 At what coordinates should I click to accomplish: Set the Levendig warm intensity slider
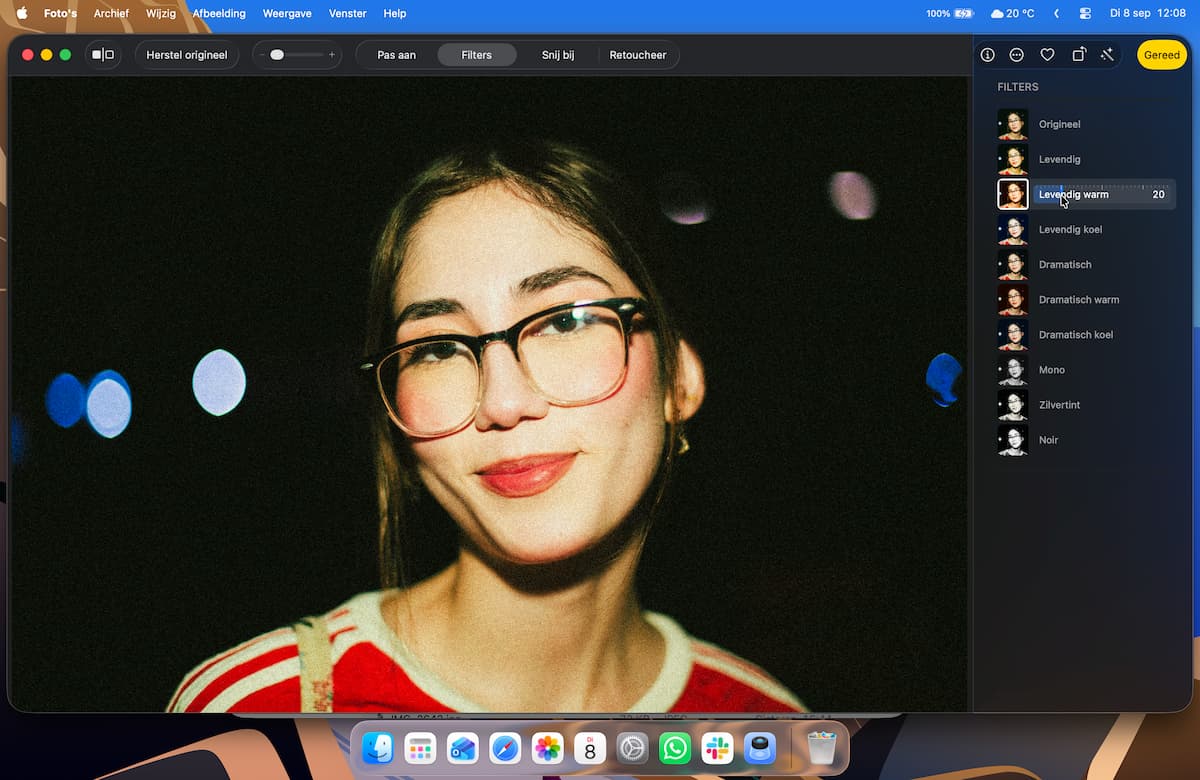(1103, 194)
